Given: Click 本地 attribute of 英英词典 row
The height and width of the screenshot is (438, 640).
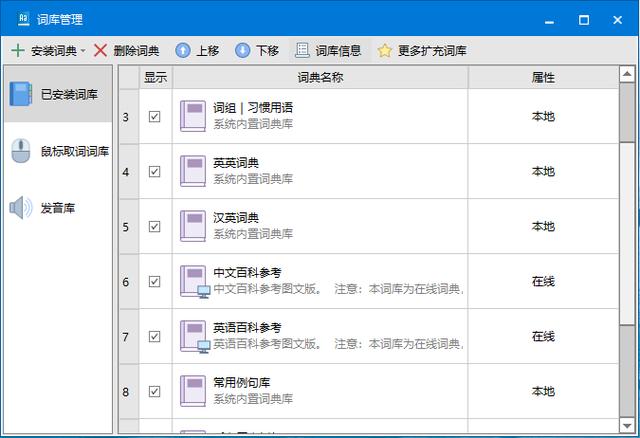Looking at the screenshot, I should [x=543, y=171].
